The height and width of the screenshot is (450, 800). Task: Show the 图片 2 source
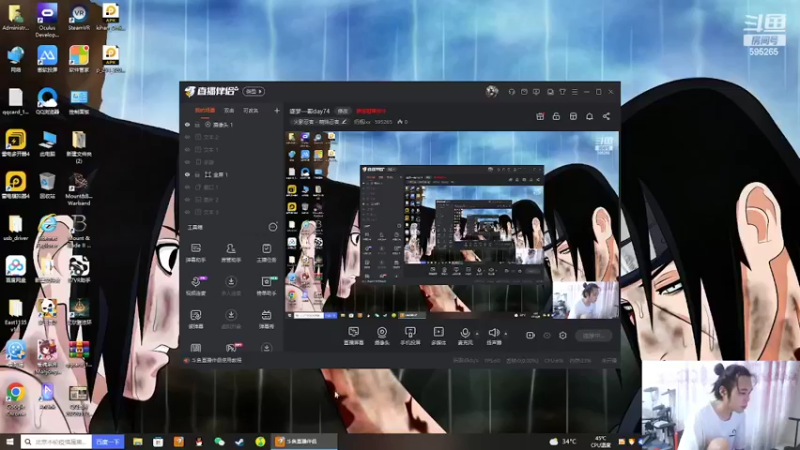click(187, 199)
